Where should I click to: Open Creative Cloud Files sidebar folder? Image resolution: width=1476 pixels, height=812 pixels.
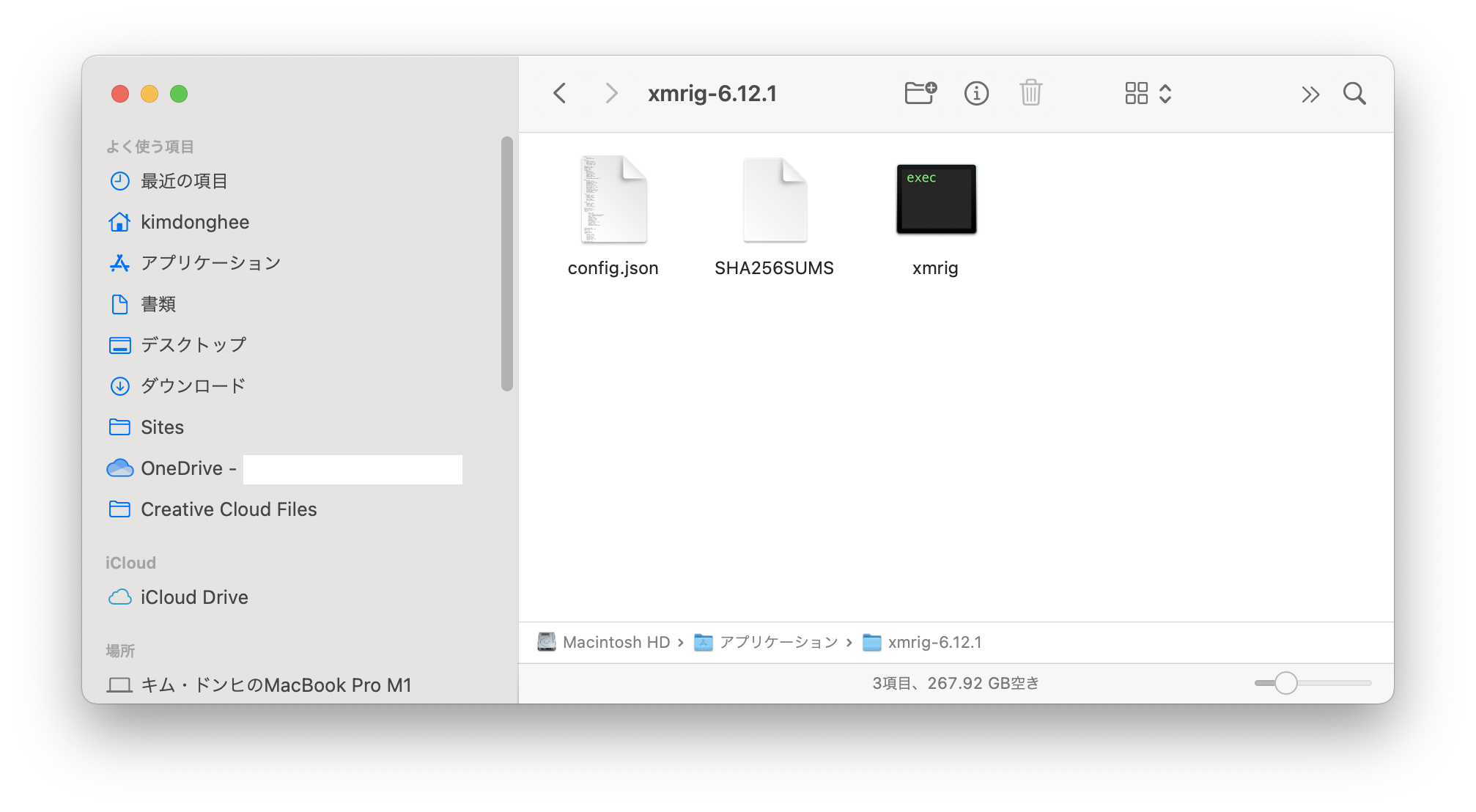pyautogui.click(x=228, y=509)
